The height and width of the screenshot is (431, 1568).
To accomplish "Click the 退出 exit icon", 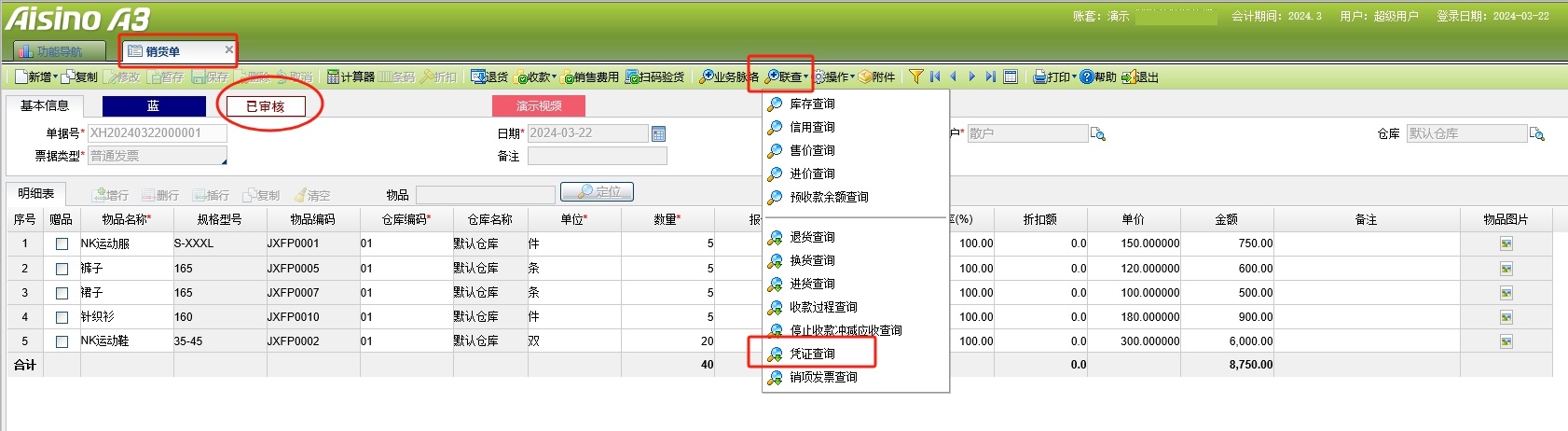I will pyautogui.click(x=1140, y=77).
